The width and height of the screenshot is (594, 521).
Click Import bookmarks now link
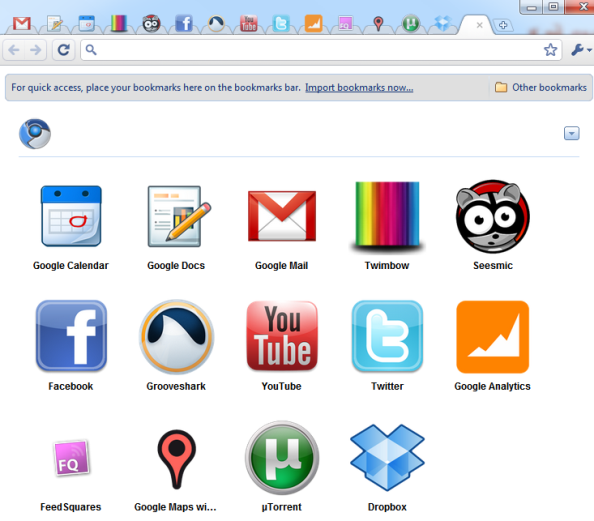(359, 88)
